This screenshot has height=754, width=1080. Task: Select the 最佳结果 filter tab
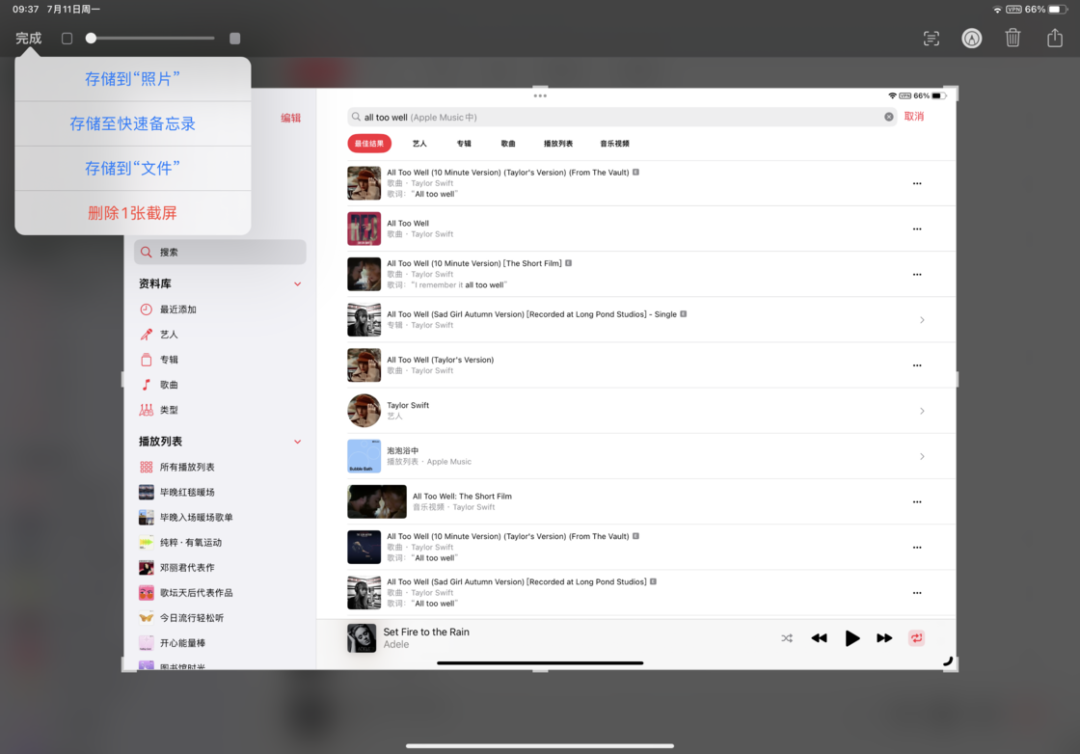point(369,143)
